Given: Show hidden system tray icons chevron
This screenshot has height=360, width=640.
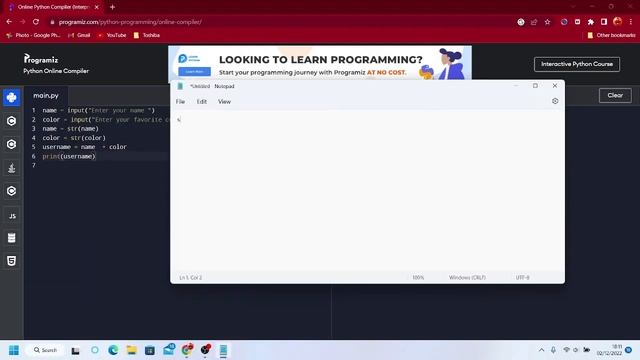Looking at the screenshot, I should [541, 350].
